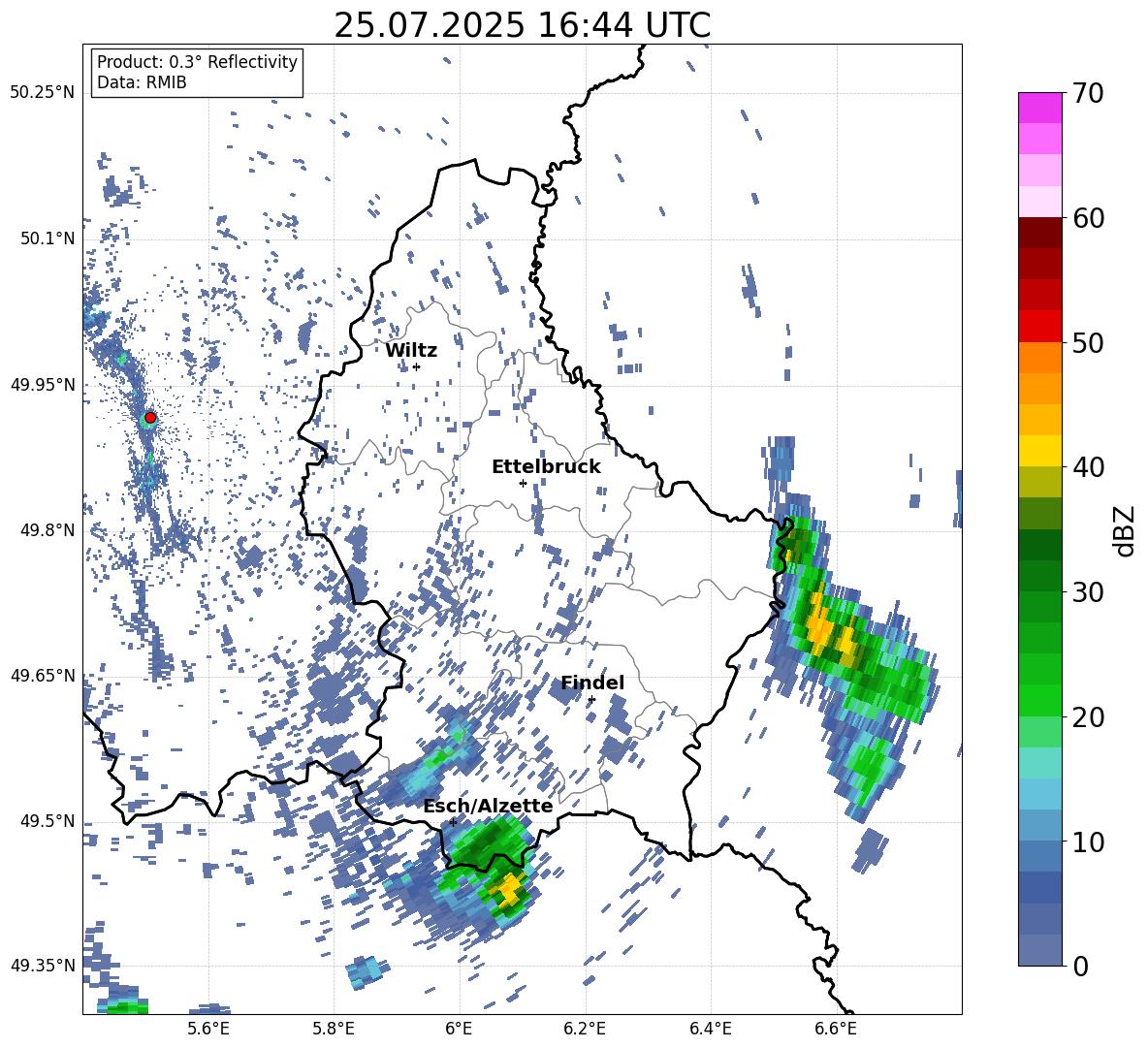Click 'Data: RMIB' text
Screen dimensions: 1148x1048
[x=142, y=82]
